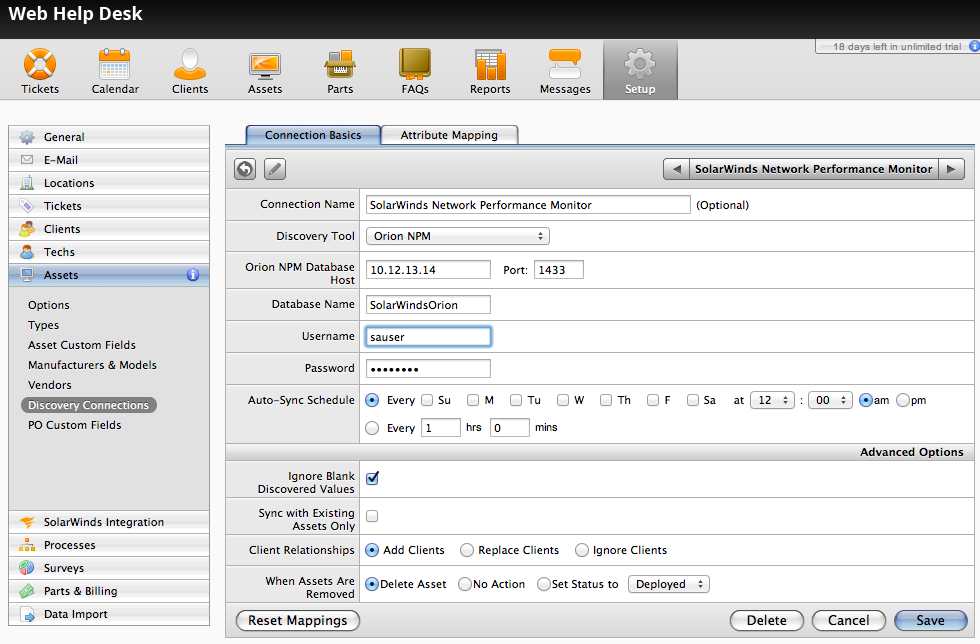Open Clients settings in sidebar
The height and width of the screenshot is (644, 980).
coord(109,229)
